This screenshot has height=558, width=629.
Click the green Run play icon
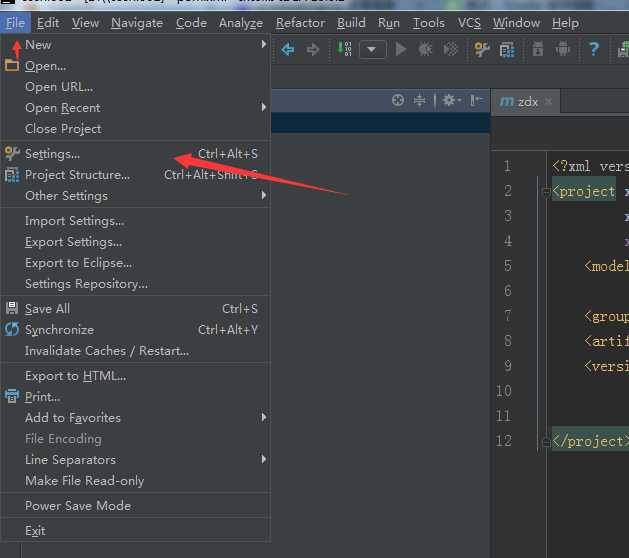tap(400, 49)
